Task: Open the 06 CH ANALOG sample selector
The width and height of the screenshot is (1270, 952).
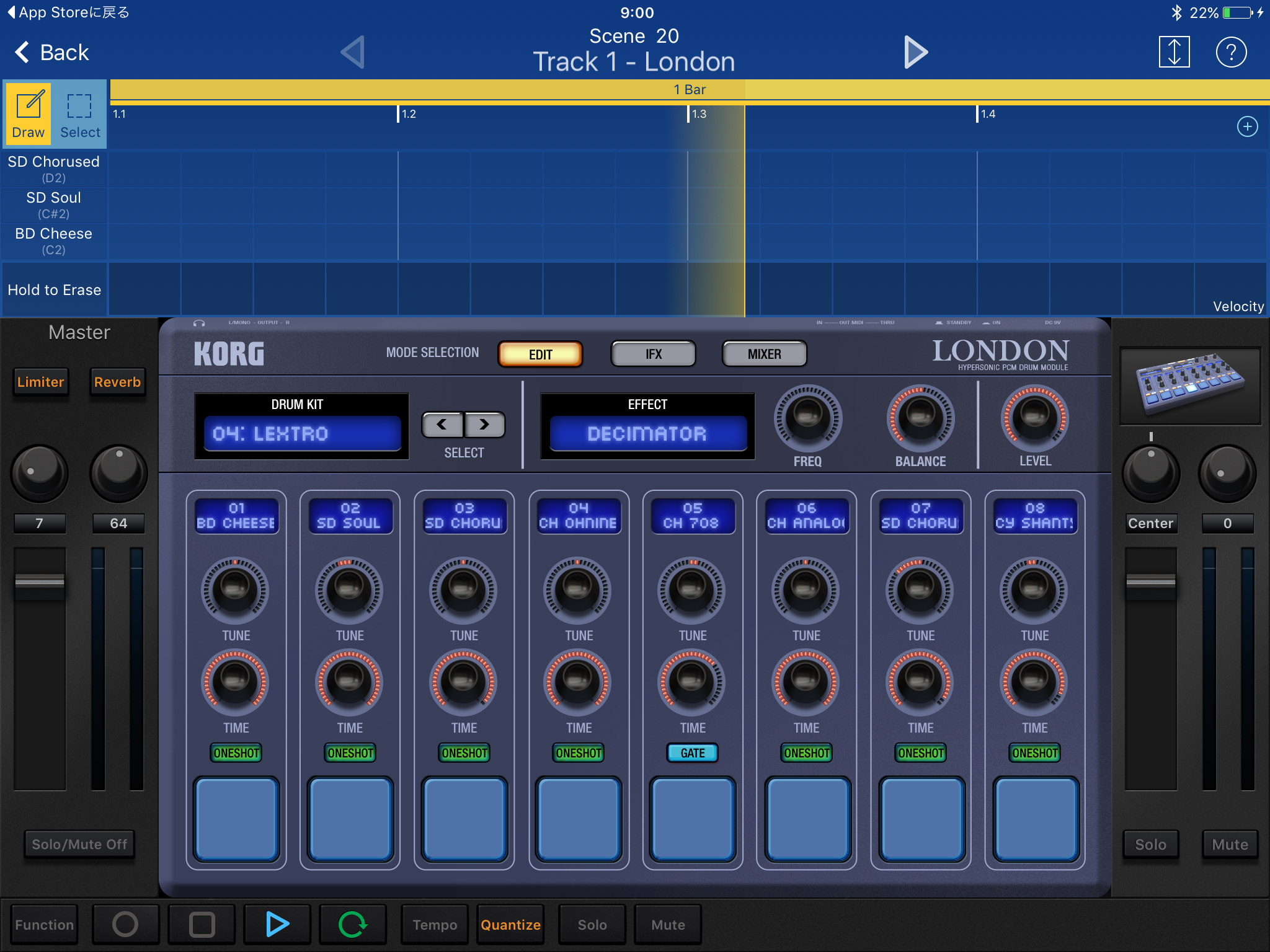Action: 807,516
